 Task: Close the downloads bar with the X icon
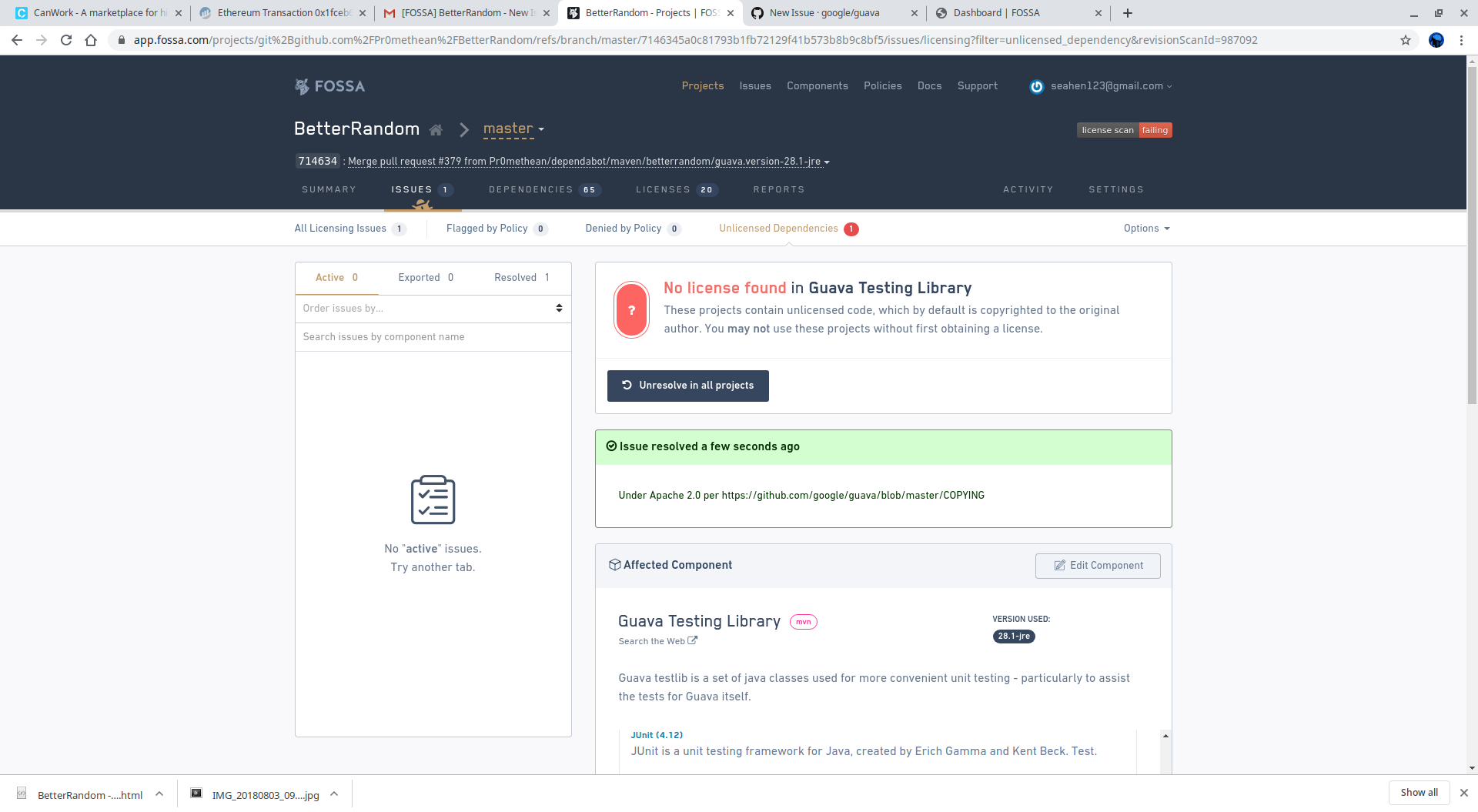pyautogui.click(x=1464, y=793)
